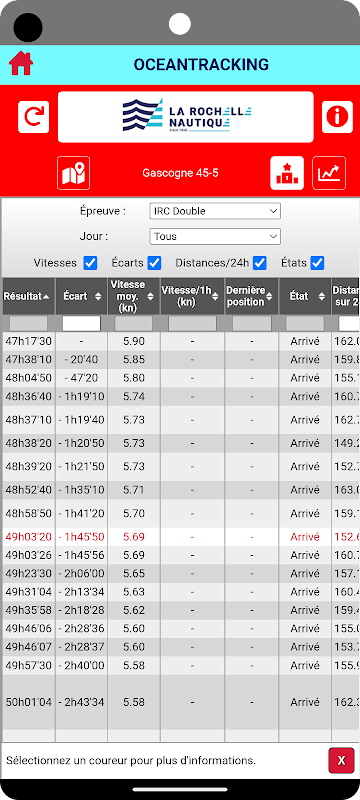
Task: Close the info bar with X button
Action: tap(341, 761)
